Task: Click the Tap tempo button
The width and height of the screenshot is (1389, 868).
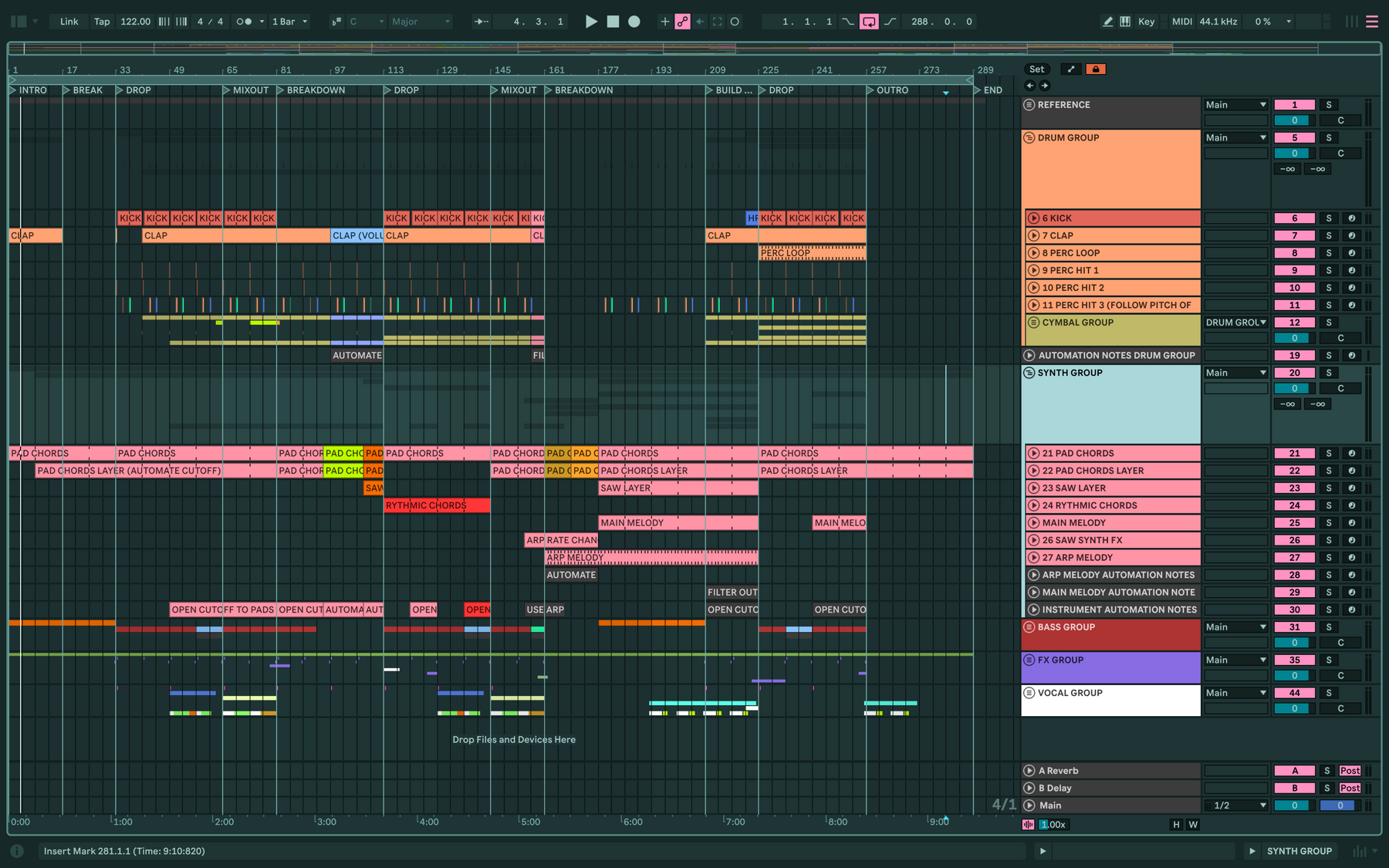Action: (x=102, y=22)
